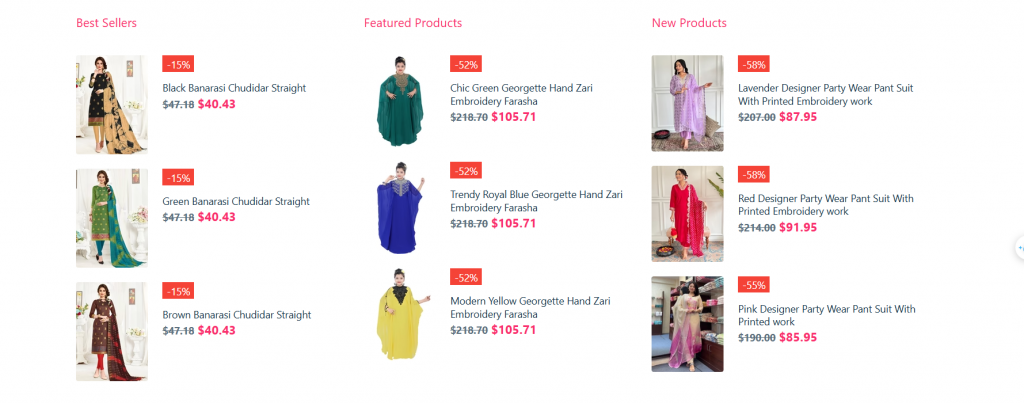Screen dimensions: 1024x403
Task: Go to Pink Designer Party Wear title
Action: [x=827, y=315]
